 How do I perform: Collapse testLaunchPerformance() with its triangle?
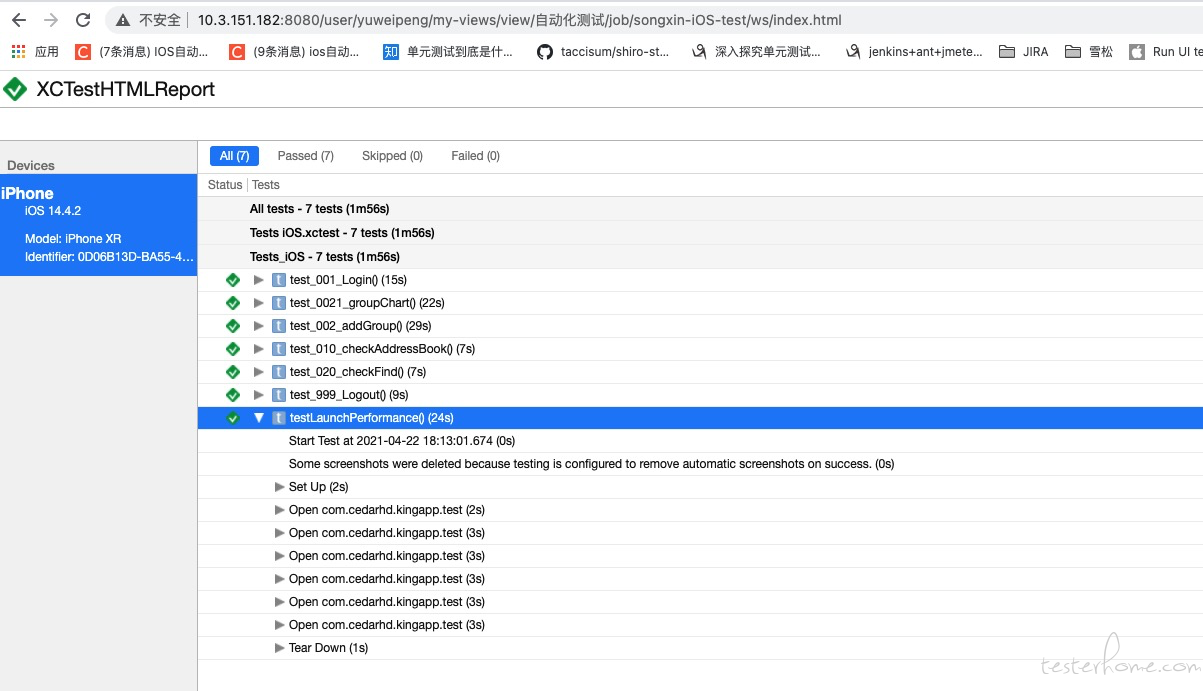coord(259,418)
